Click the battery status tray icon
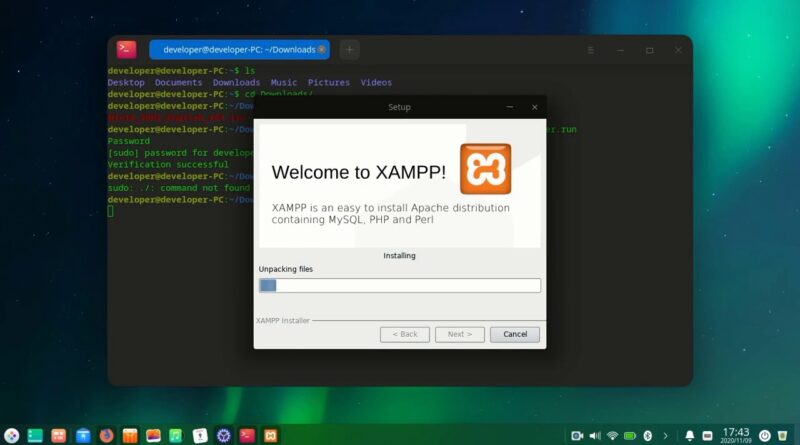 pyautogui.click(x=630, y=436)
